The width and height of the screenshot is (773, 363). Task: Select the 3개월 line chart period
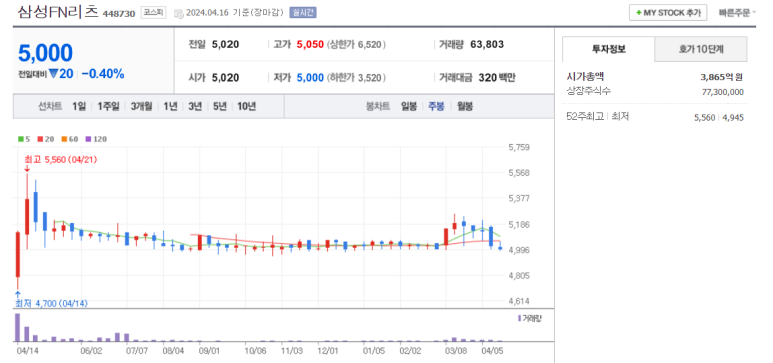coord(141,106)
